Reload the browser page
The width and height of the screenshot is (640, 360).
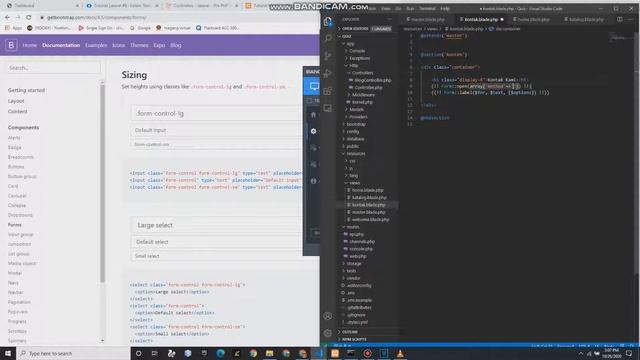pos(29,17)
